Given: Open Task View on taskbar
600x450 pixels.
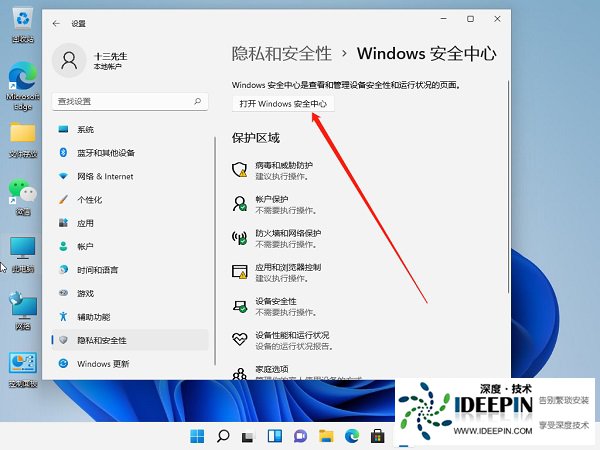Looking at the screenshot, I should point(249,436).
